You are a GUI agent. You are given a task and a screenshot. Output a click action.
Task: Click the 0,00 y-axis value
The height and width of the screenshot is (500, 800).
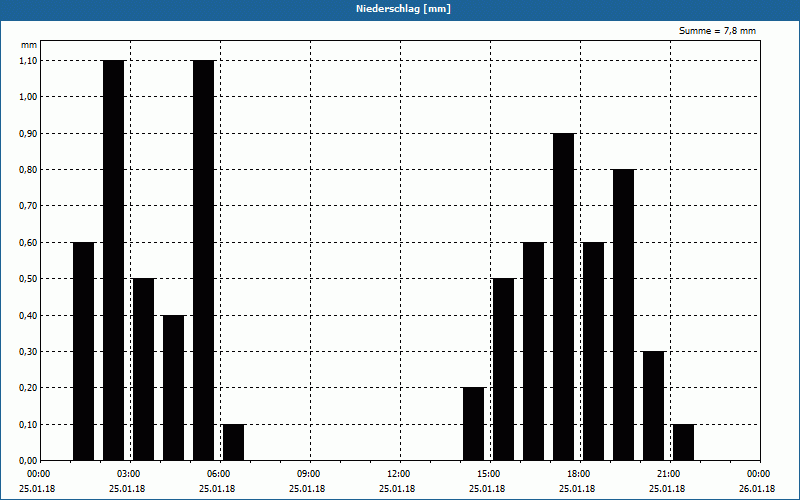pos(29,461)
